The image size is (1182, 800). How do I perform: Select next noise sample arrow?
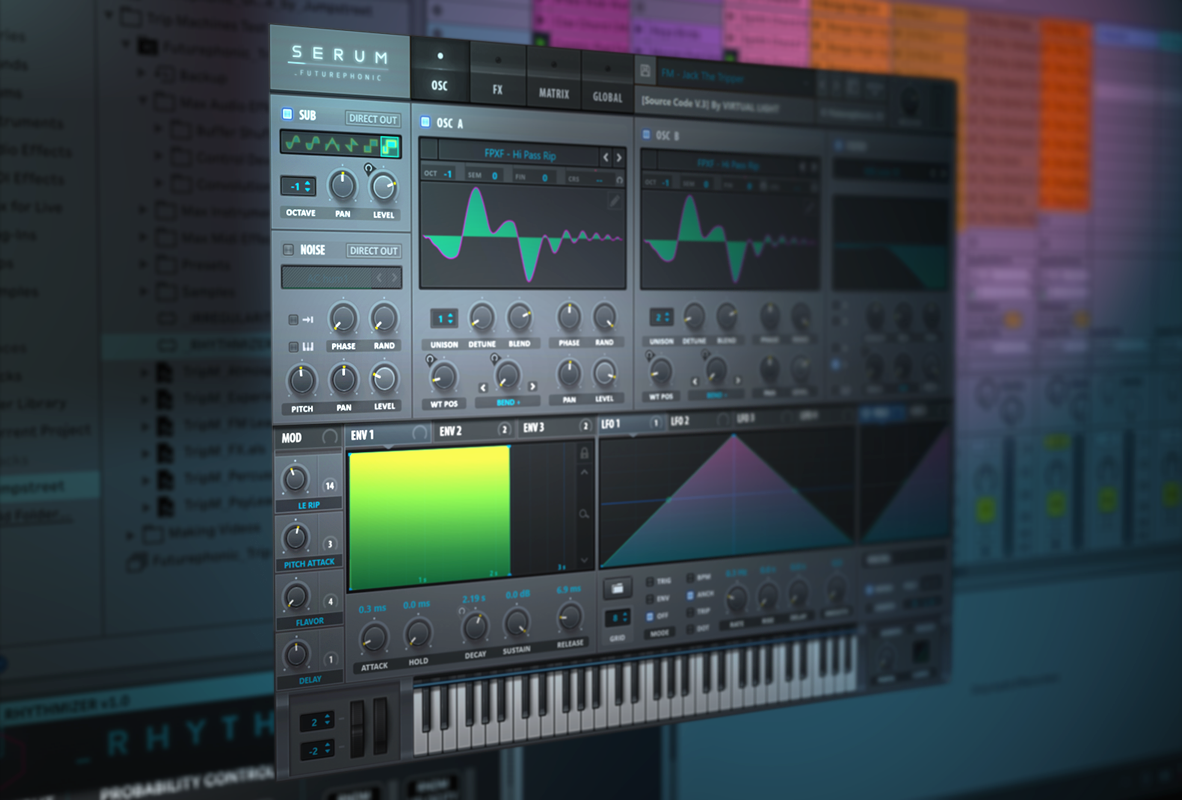coord(393,277)
